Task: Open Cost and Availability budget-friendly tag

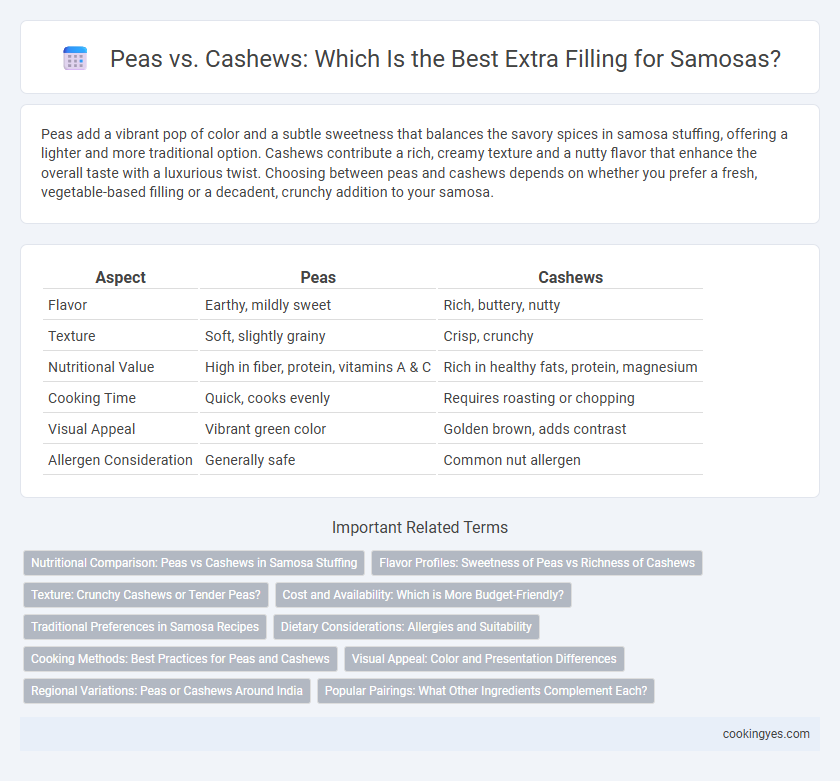Action: click(x=423, y=595)
